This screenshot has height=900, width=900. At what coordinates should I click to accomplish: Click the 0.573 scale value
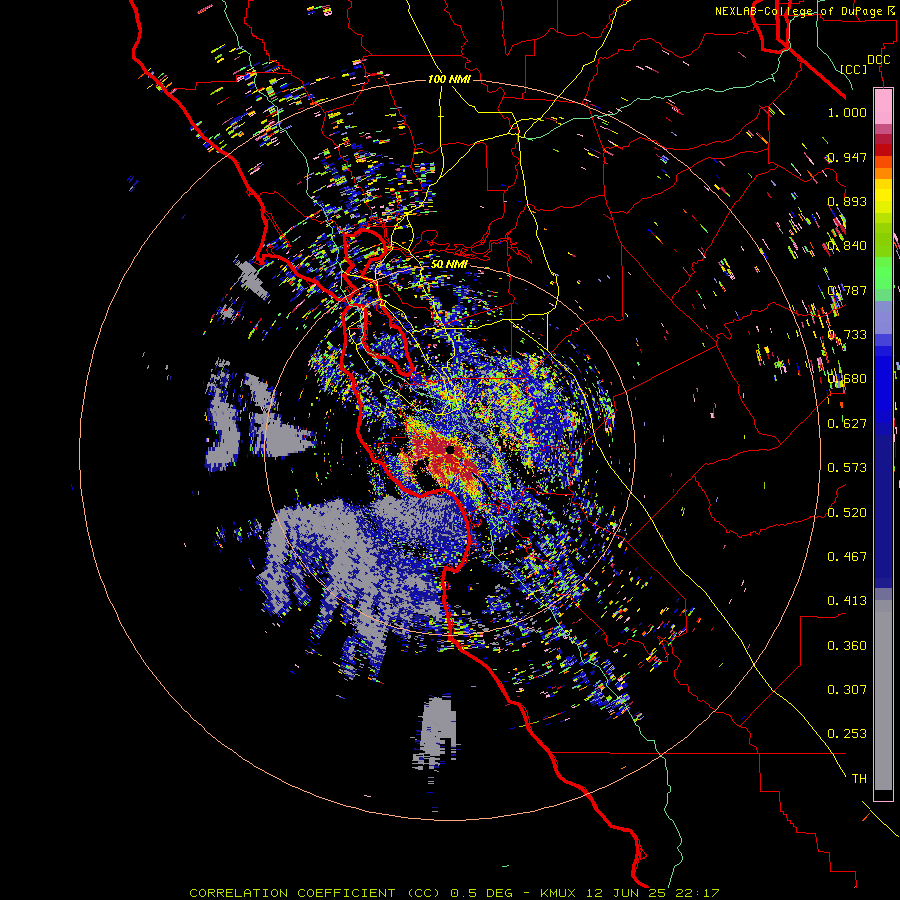click(x=847, y=468)
